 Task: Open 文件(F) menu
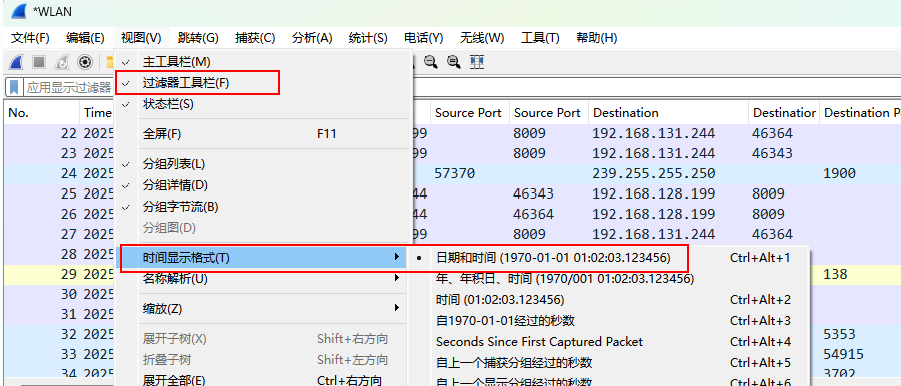click(30, 38)
